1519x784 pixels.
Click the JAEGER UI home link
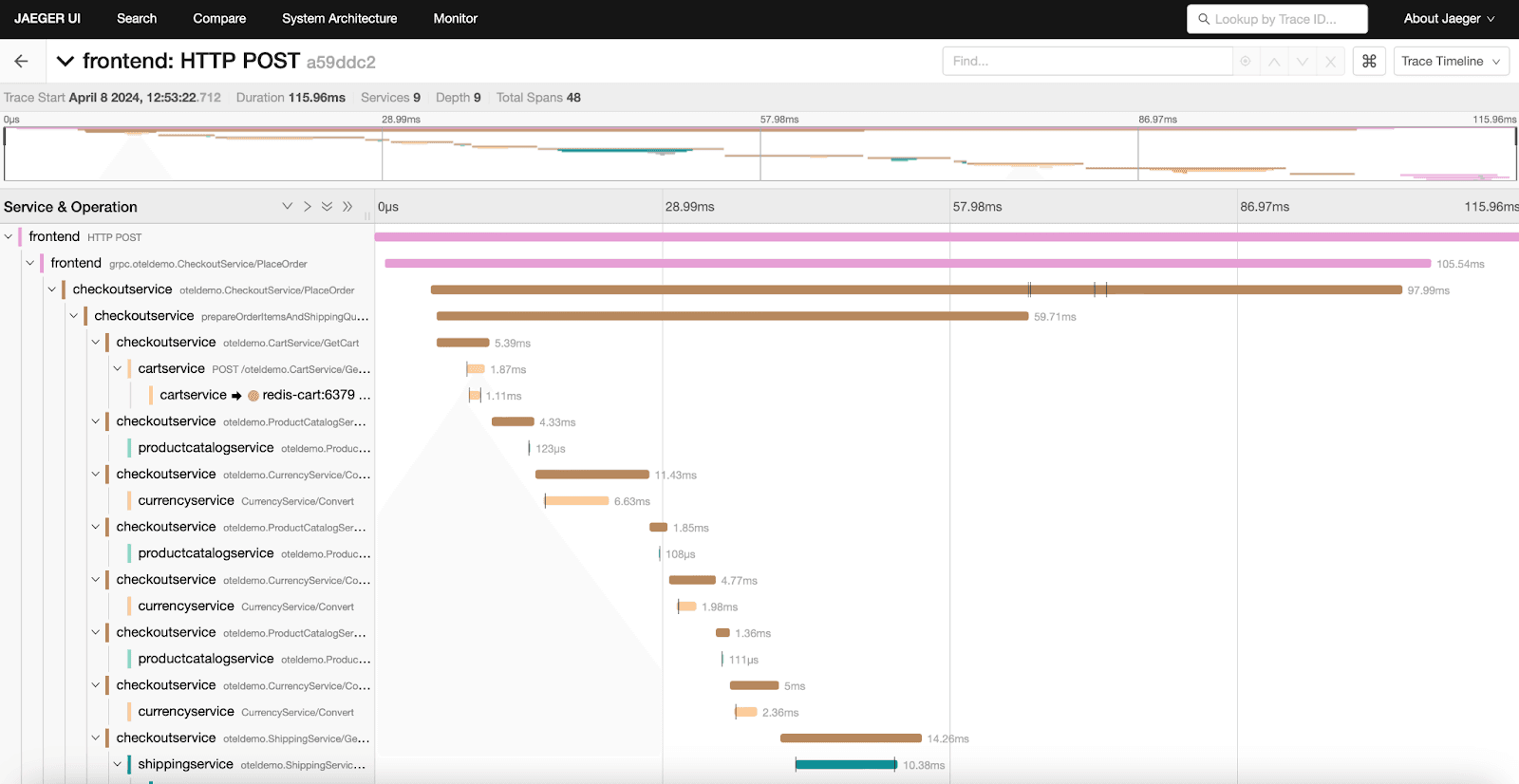(x=47, y=19)
